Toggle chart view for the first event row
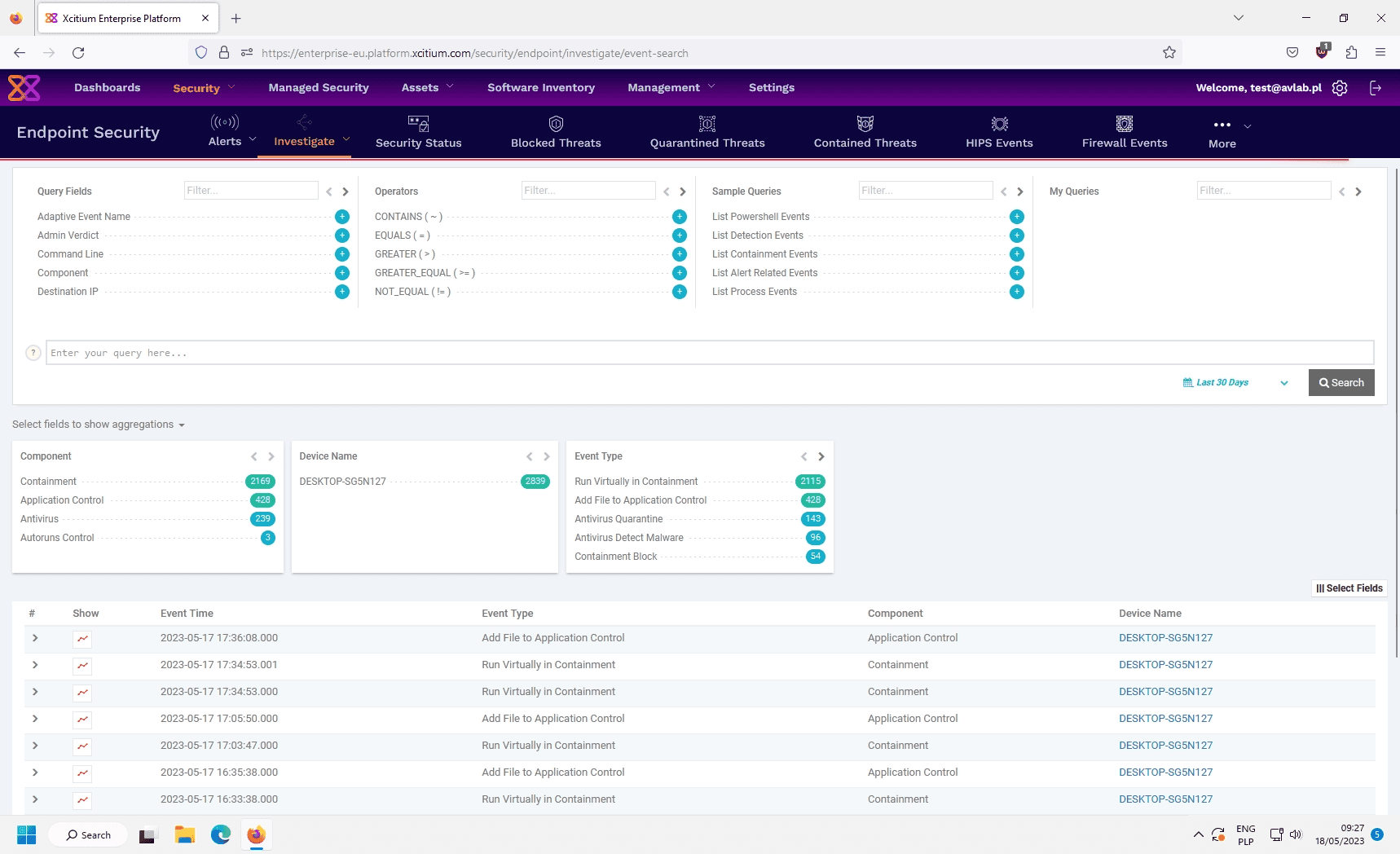Screen dimensions: 1400x854 click(x=81, y=639)
